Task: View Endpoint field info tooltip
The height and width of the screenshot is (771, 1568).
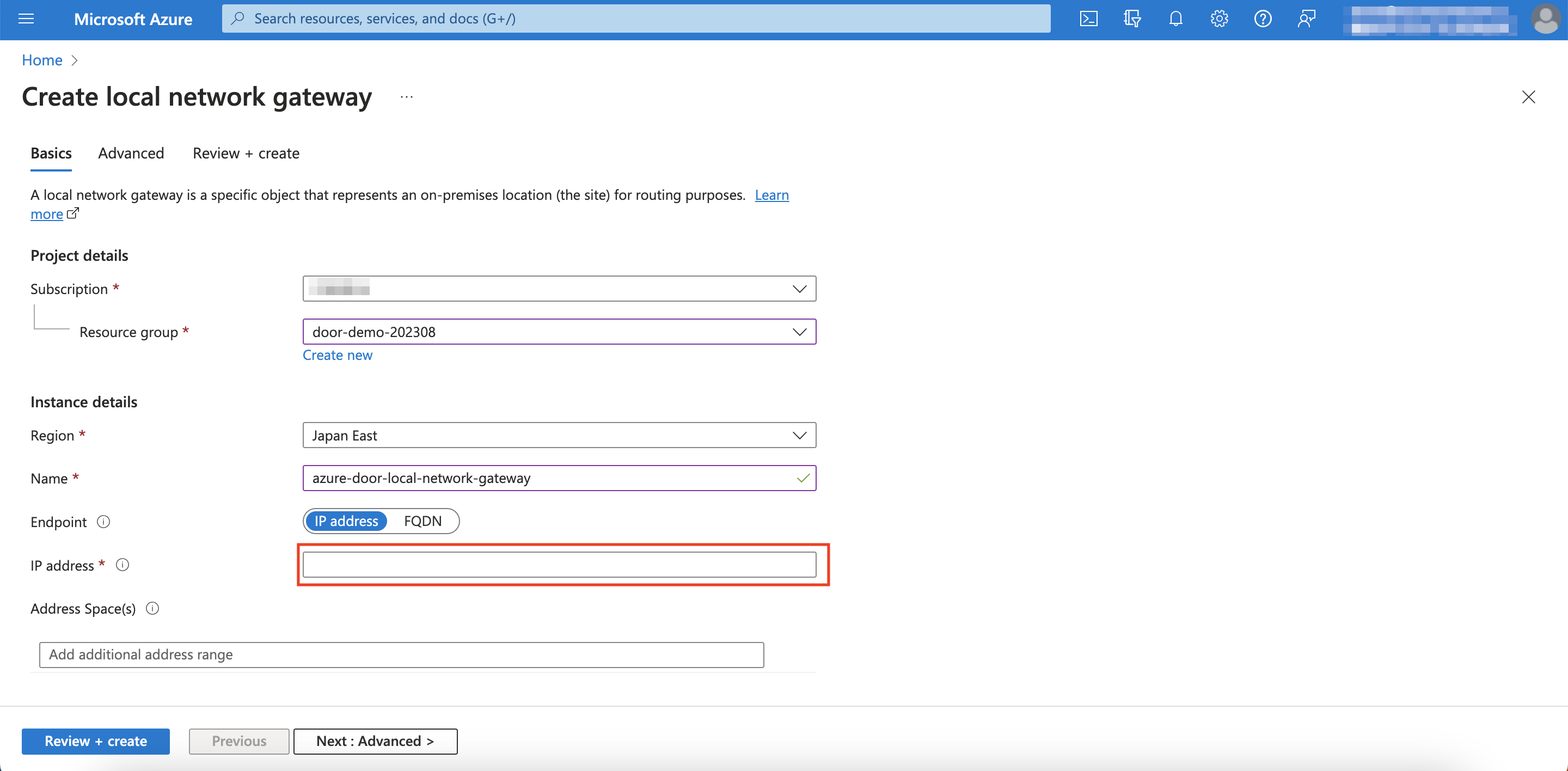Action: (x=103, y=522)
